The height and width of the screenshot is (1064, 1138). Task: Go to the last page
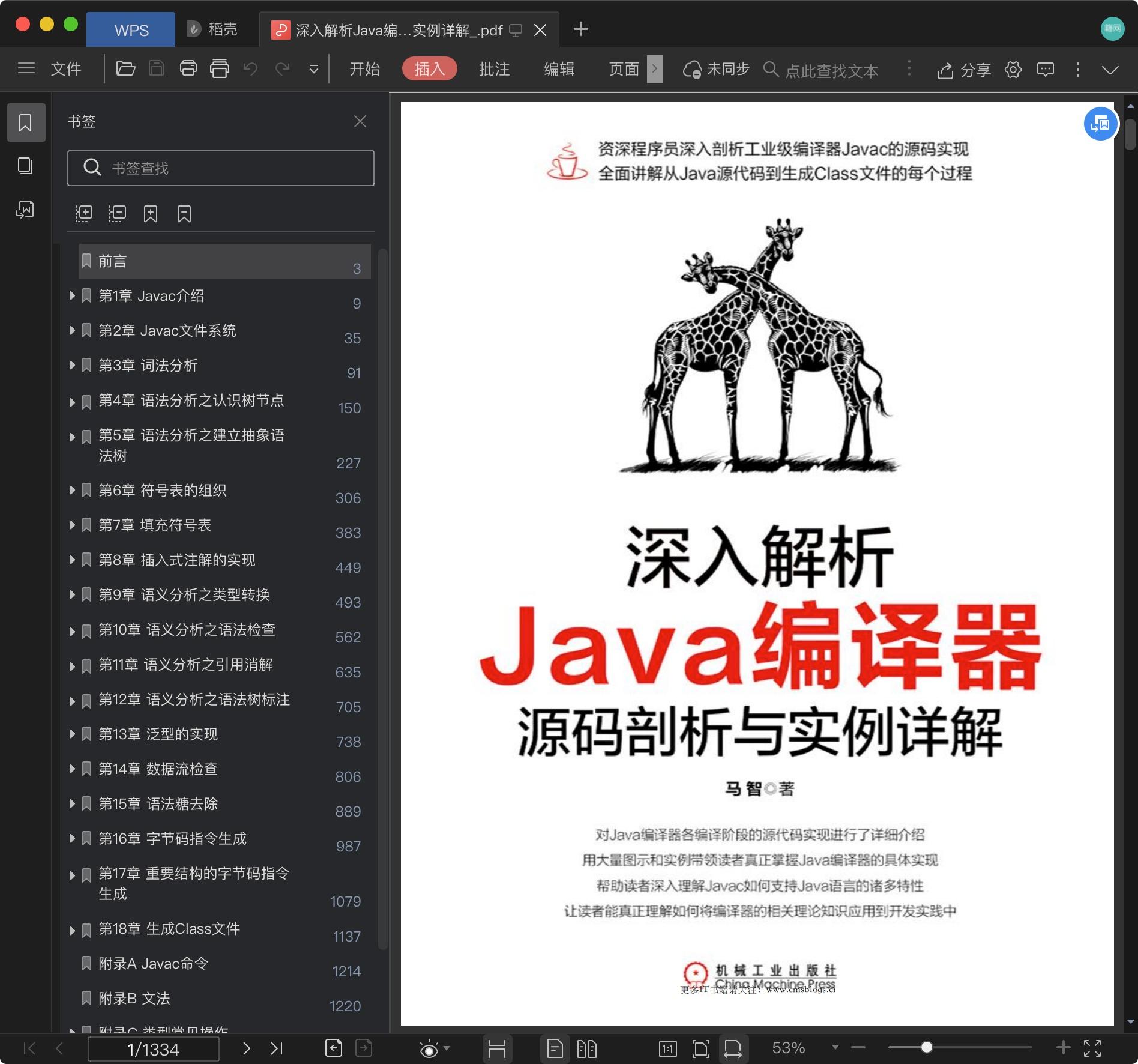[277, 1048]
